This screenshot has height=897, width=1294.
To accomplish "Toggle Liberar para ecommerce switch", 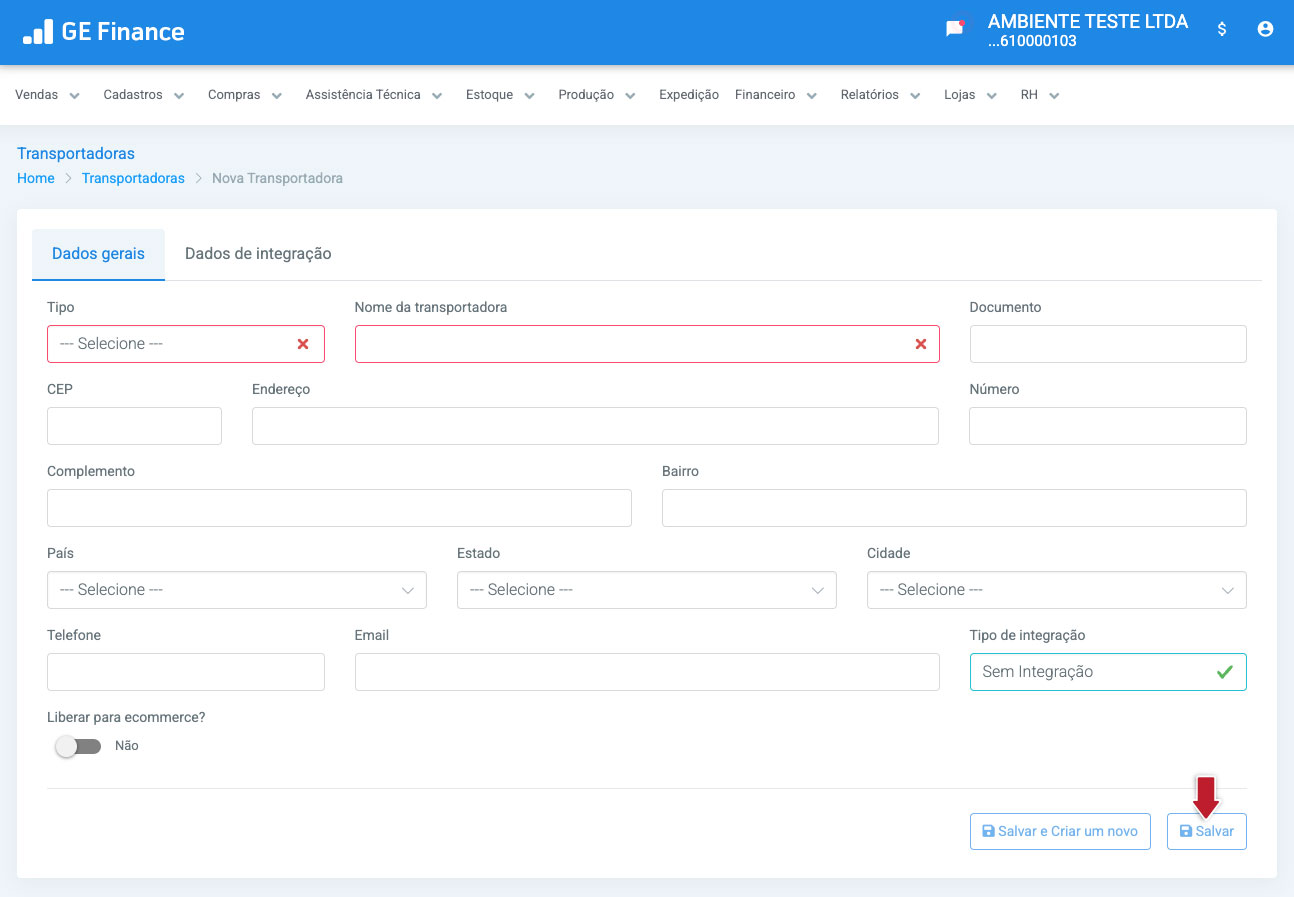I will click(x=78, y=746).
